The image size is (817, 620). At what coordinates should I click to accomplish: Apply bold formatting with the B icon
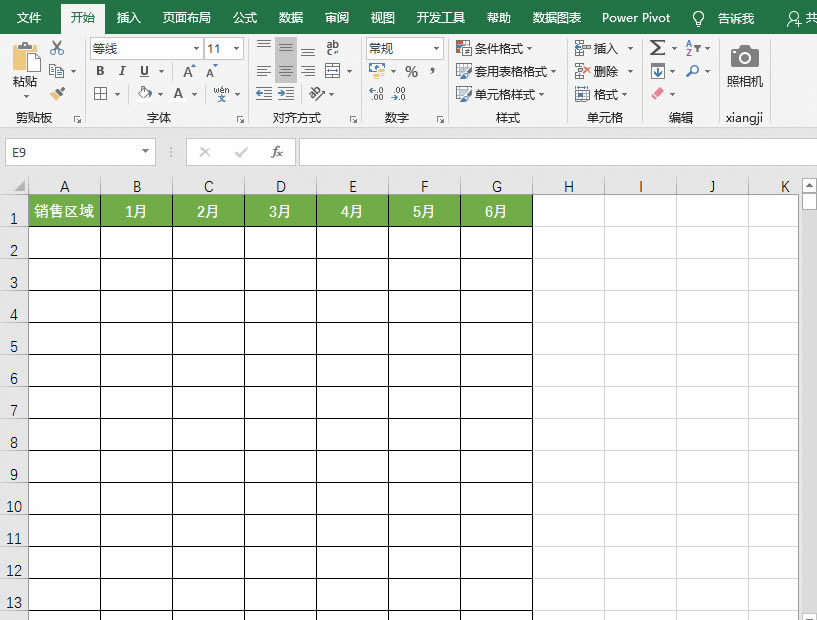pyautogui.click(x=99, y=71)
